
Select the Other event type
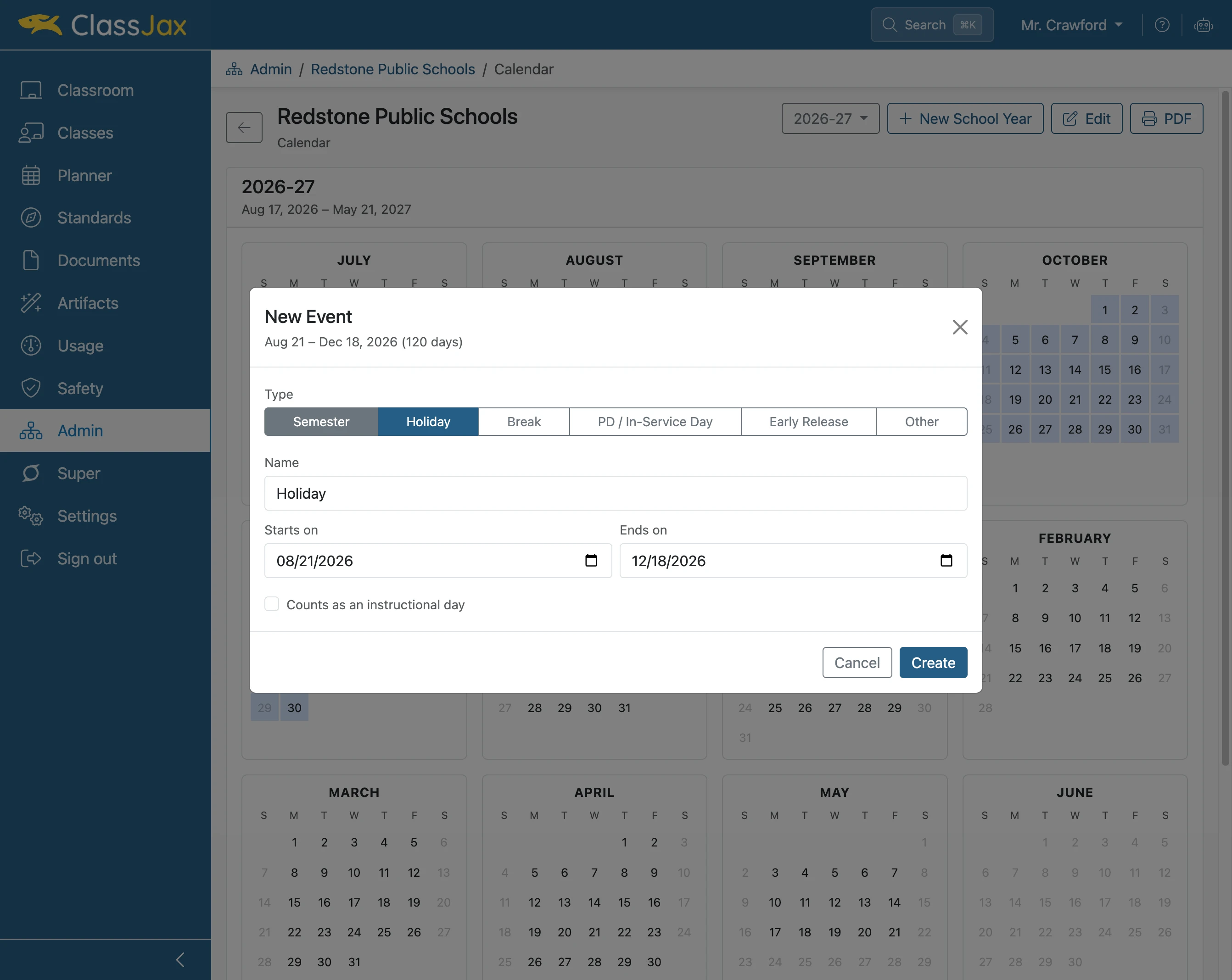[922, 422]
